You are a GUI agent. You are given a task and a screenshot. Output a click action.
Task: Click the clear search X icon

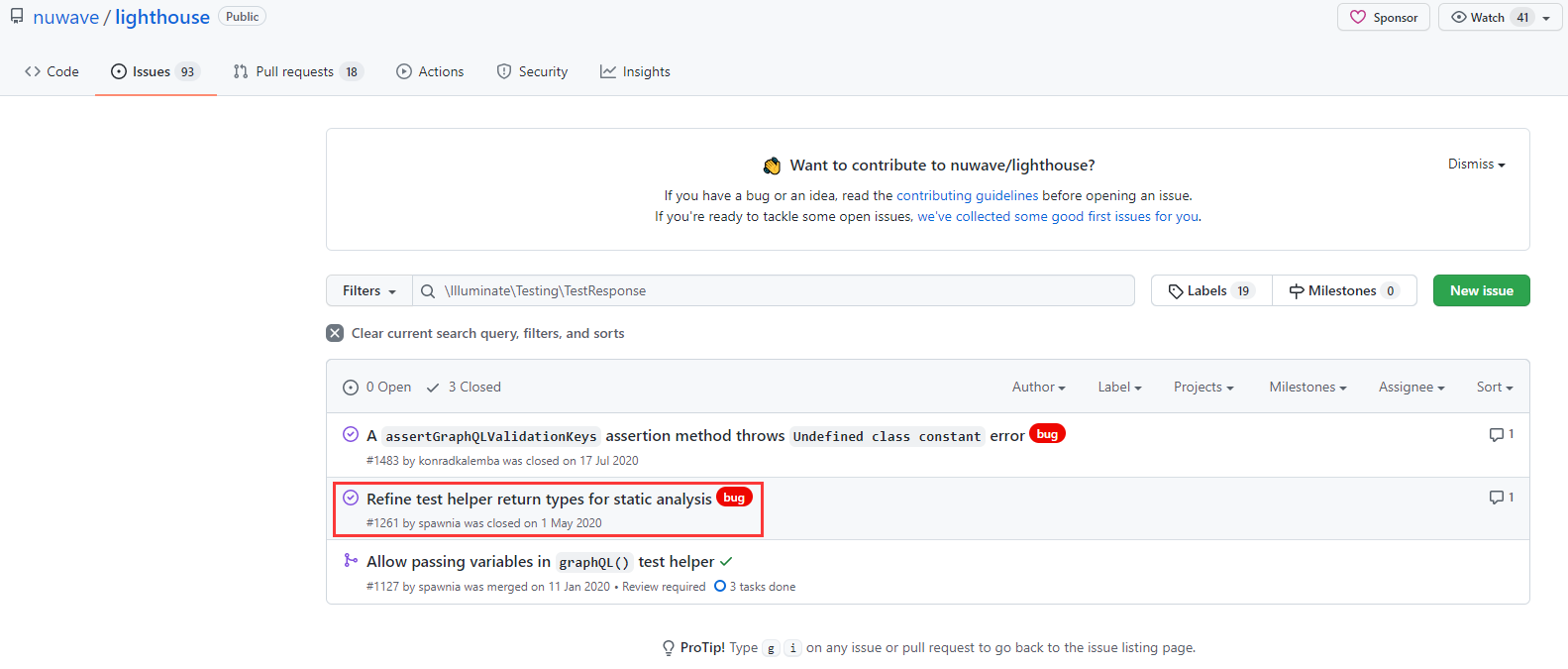point(335,333)
